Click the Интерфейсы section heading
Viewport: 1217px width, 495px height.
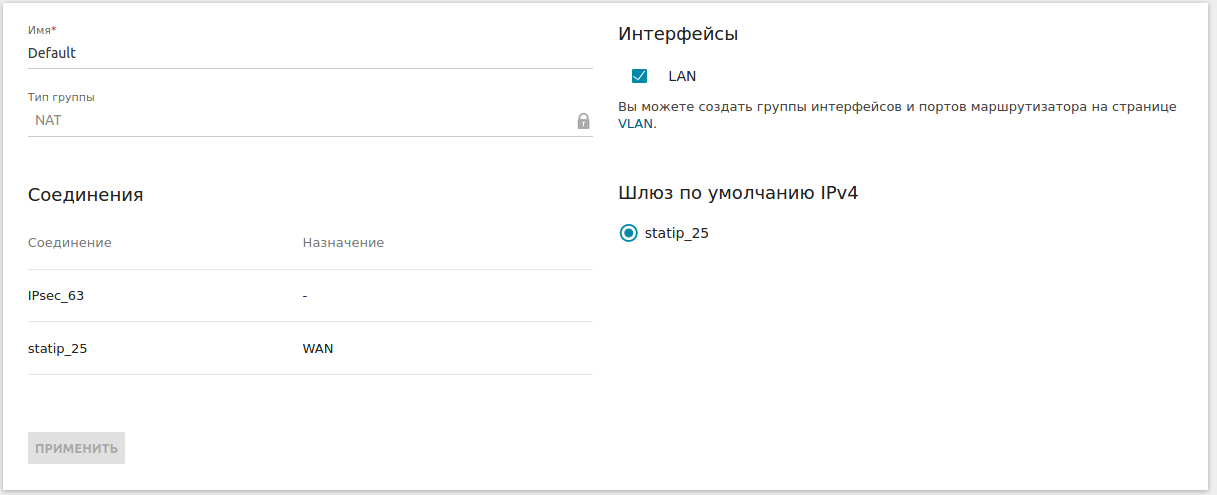678,34
